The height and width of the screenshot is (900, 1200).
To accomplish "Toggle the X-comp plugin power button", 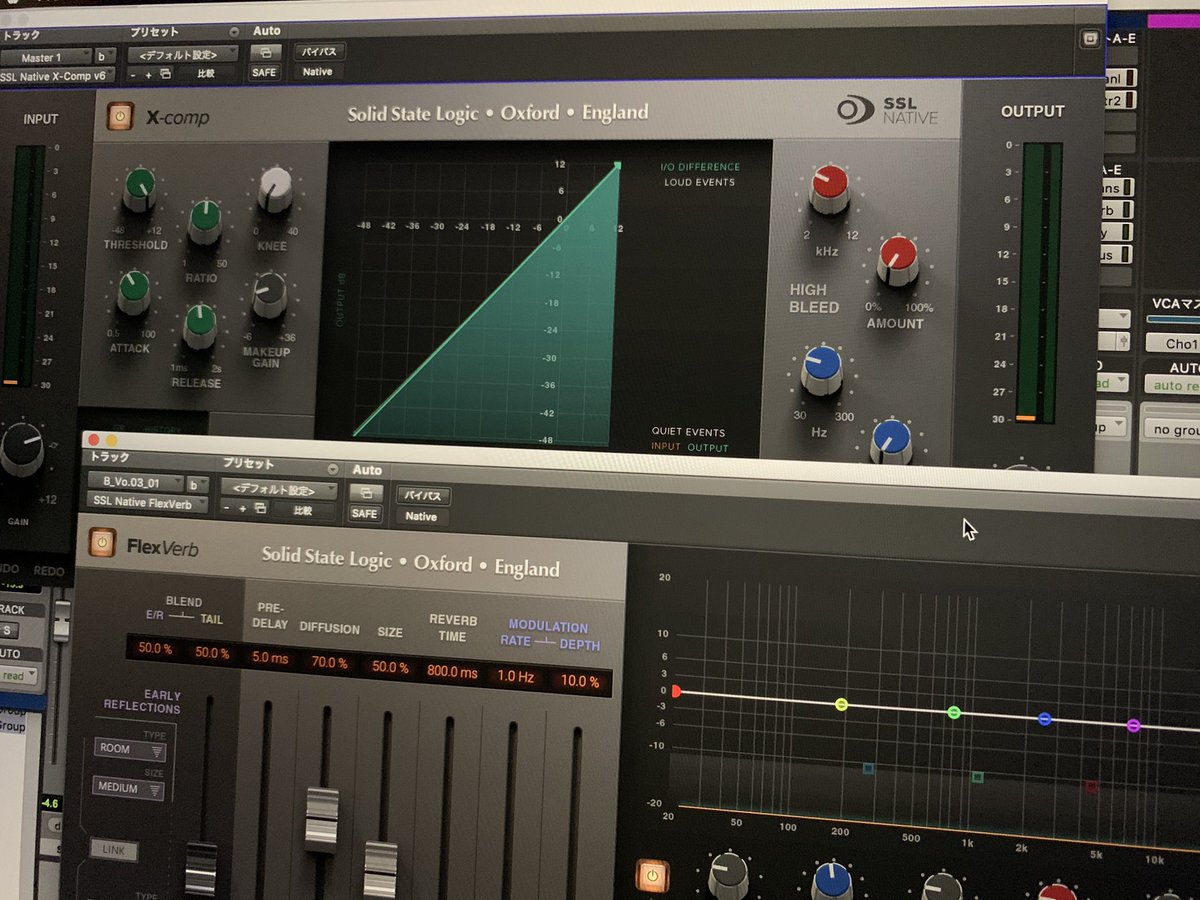I will pos(119,117).
